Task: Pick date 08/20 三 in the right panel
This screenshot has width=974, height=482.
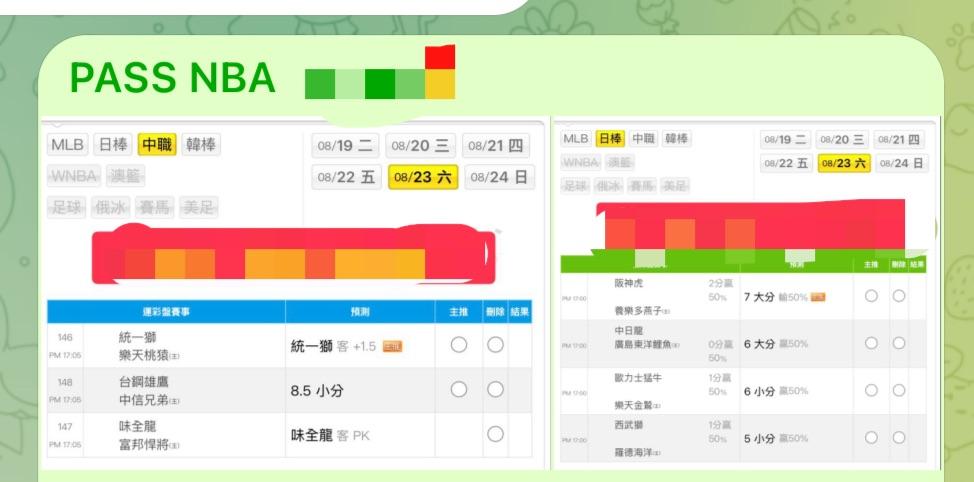Action: click(842, 140)
